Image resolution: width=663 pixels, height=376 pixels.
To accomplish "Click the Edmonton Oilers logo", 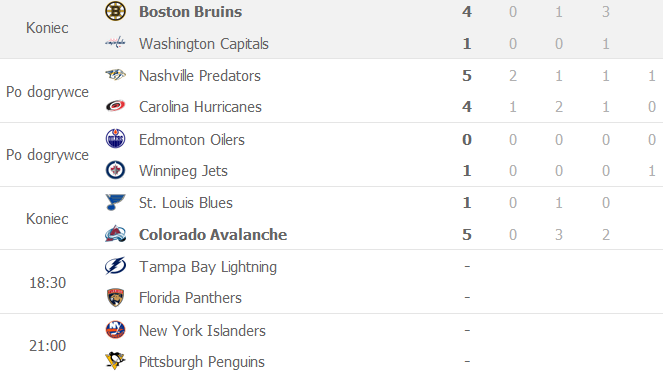I will point(115,139).
